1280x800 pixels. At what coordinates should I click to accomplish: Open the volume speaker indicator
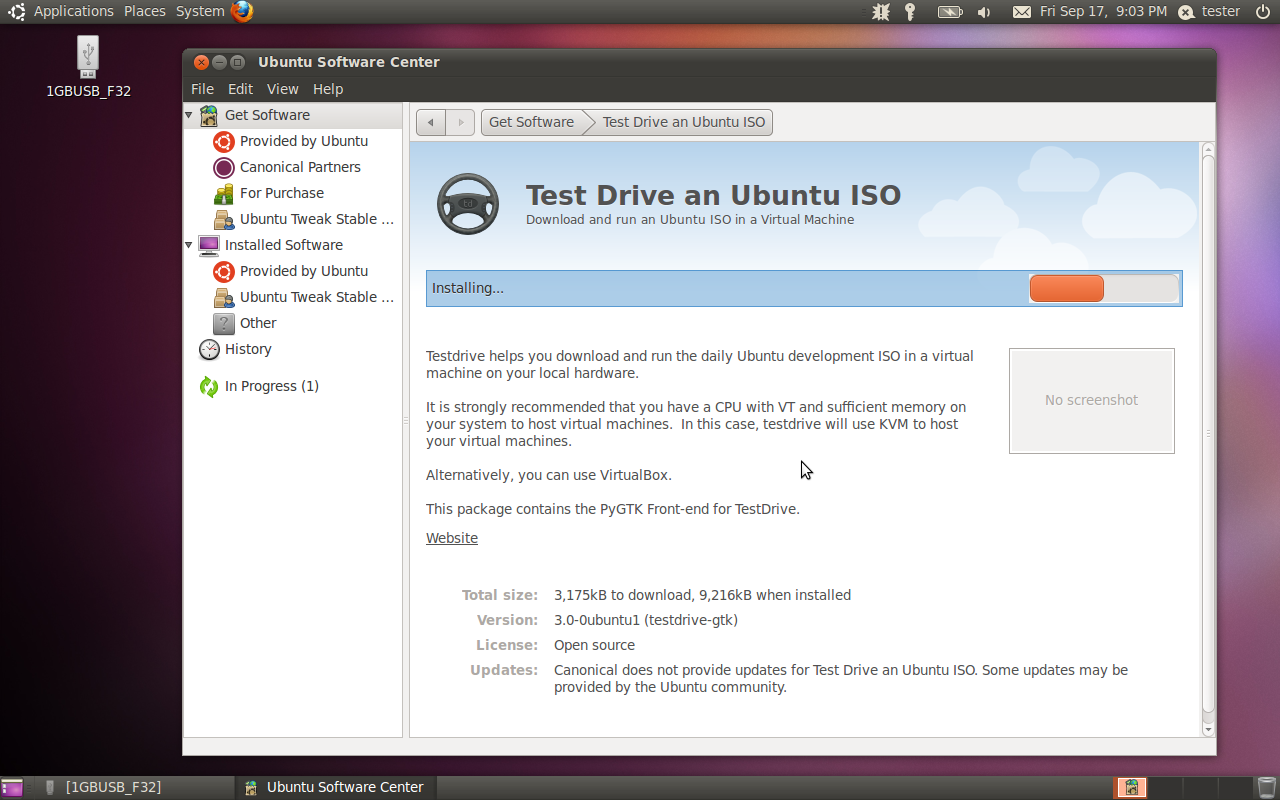pos(984,12)
